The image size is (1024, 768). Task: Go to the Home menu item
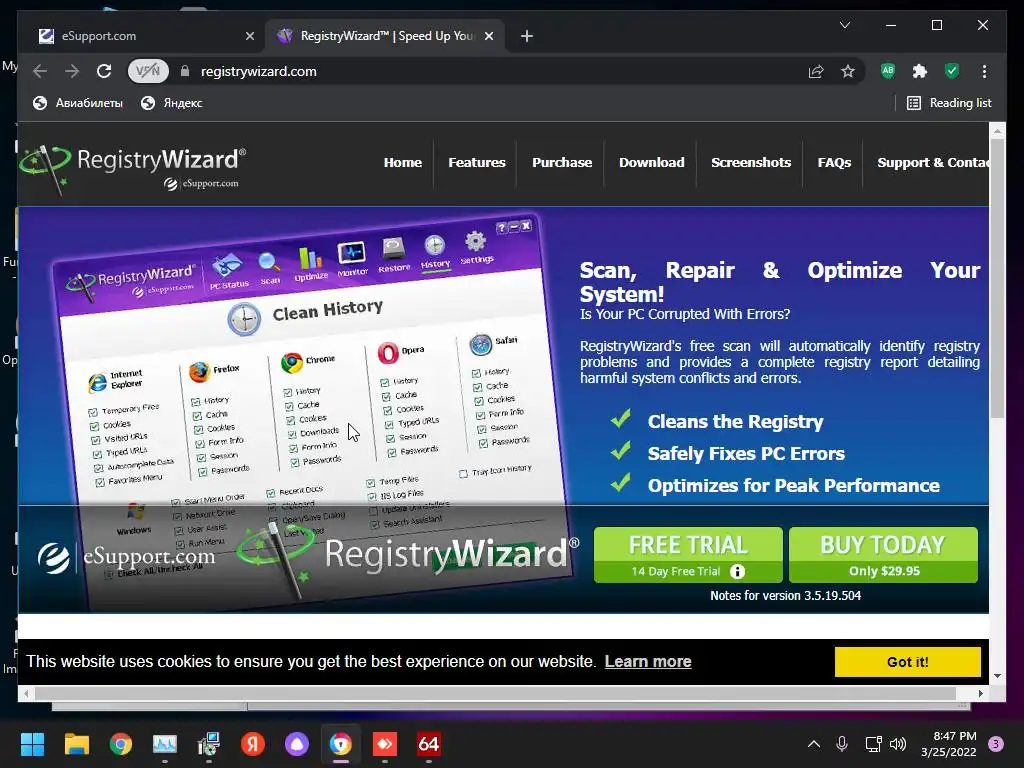coord(403,163)
